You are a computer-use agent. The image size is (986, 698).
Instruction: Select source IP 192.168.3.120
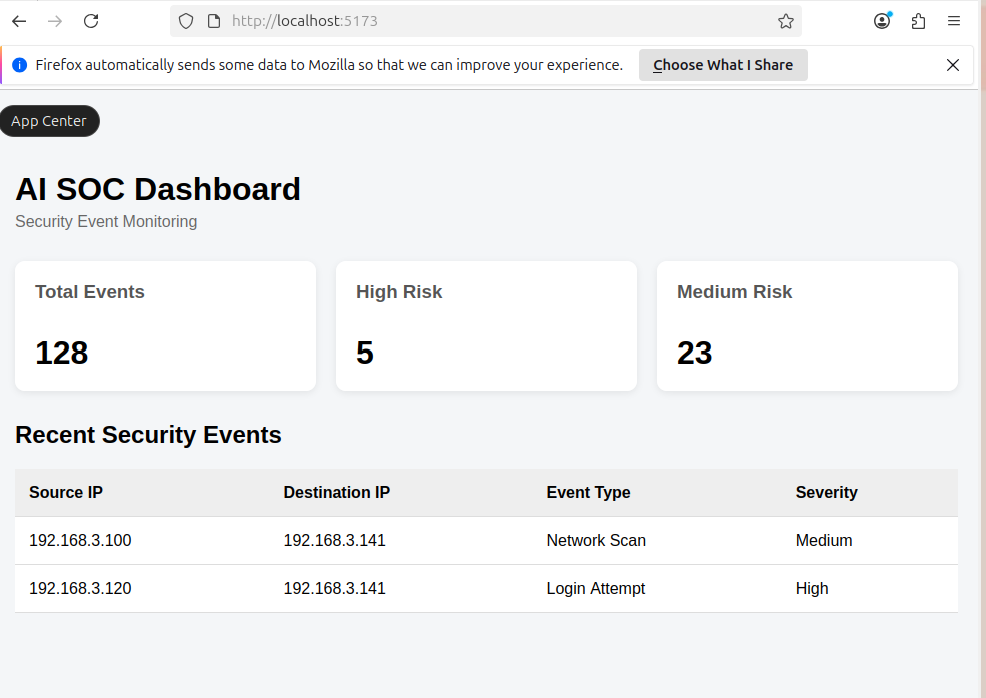[x=80, y=588]
